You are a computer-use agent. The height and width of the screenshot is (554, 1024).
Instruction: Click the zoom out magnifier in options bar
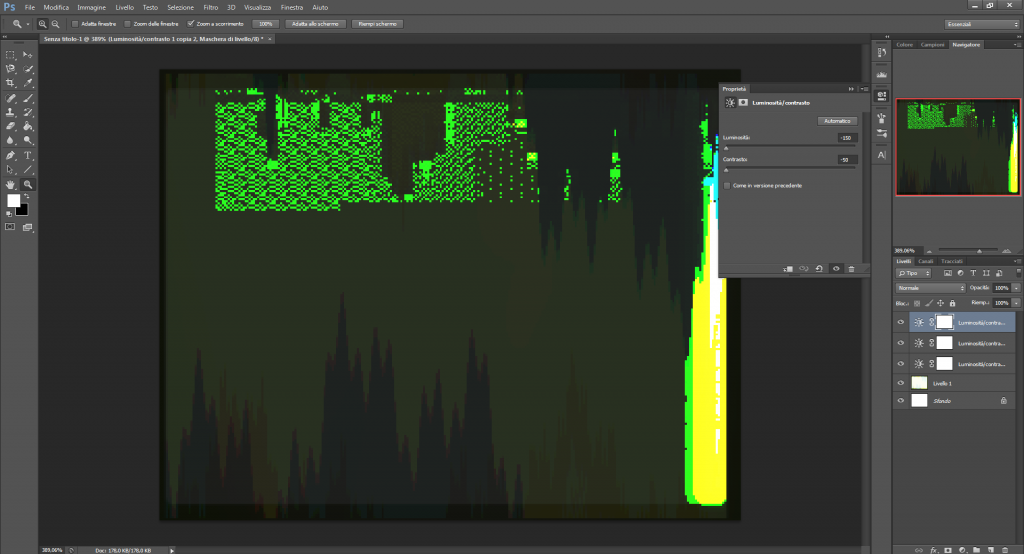click(55, 22)
